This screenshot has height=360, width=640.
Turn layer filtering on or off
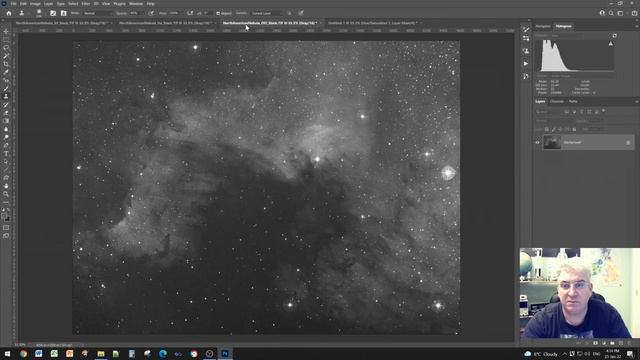604,111
